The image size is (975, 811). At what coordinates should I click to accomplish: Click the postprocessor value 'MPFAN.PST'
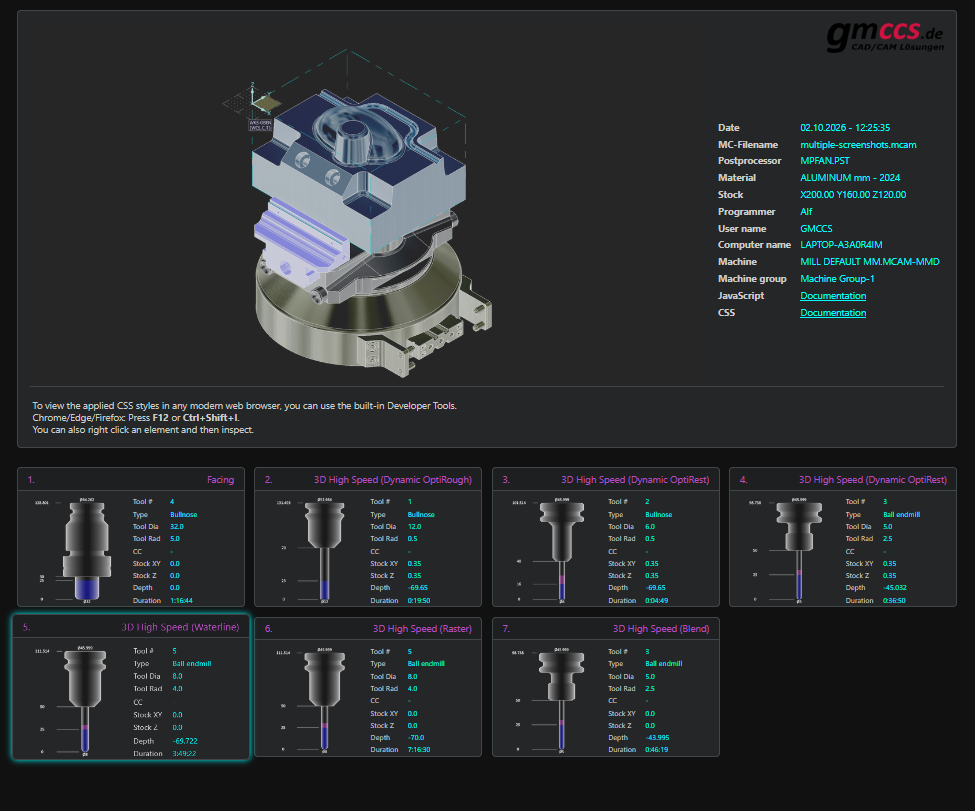[825, 160]
